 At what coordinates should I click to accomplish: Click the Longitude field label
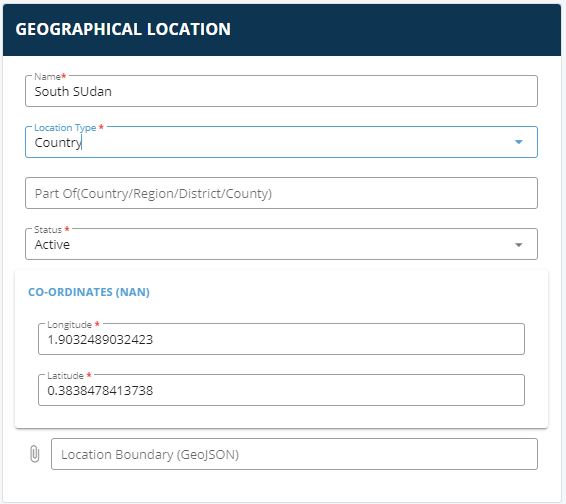pyautogui.click(x=69, y=325)
